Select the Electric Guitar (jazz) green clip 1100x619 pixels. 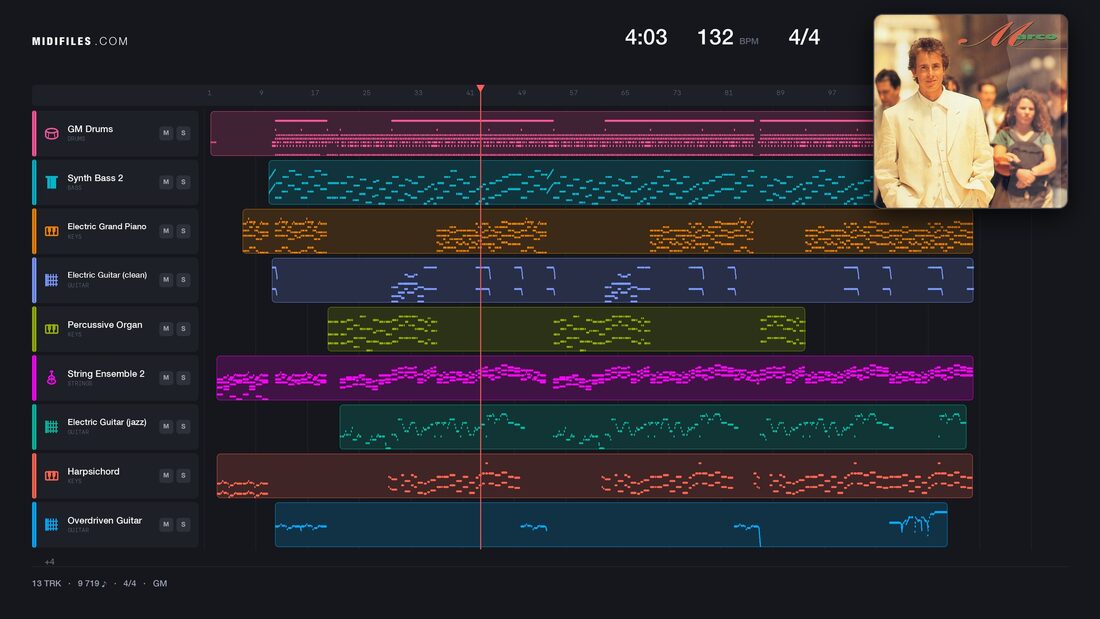(x=652, y=427)
